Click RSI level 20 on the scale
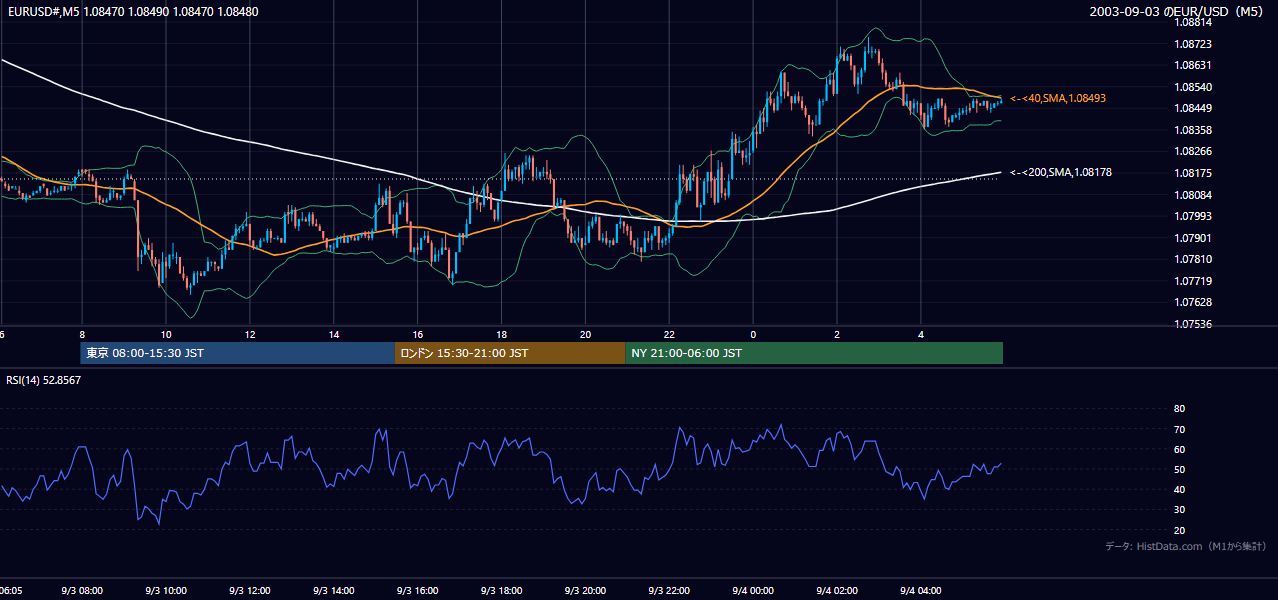Image resolution: width=1278 pixels, height=600 pixels. [x=1179, y=530]
